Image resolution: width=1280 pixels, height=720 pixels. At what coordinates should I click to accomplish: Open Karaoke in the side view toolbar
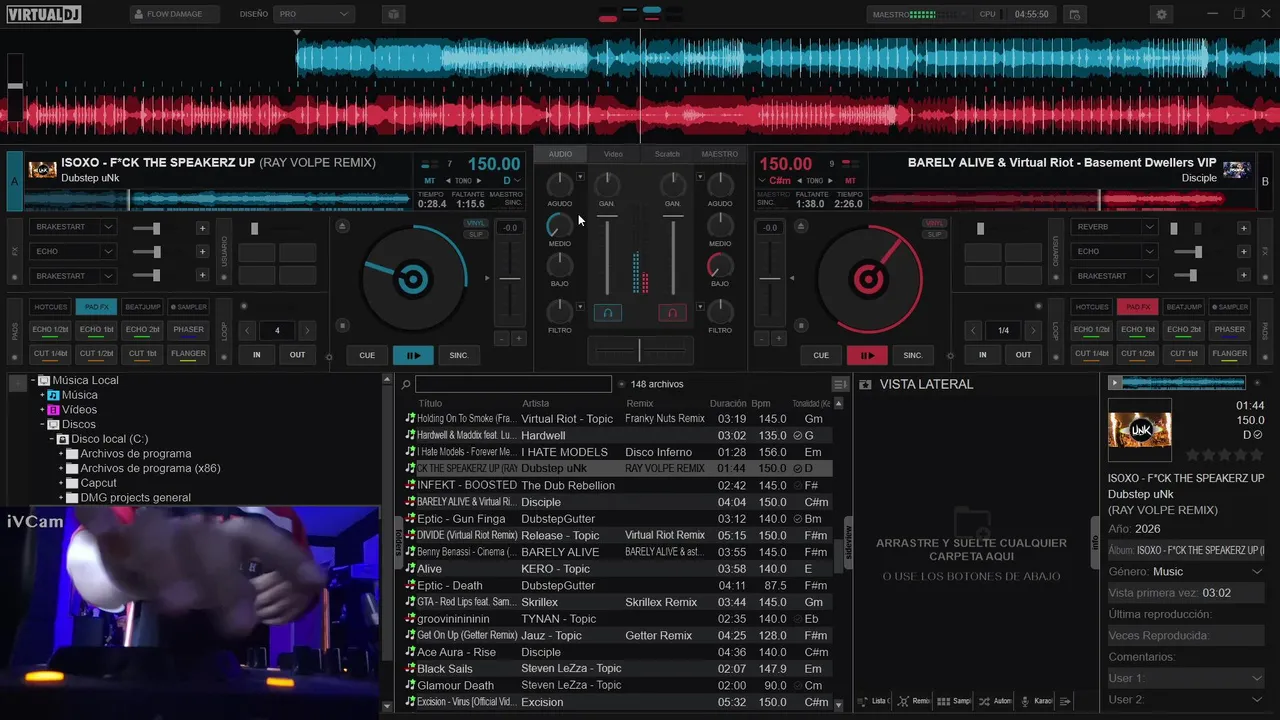1036,701
